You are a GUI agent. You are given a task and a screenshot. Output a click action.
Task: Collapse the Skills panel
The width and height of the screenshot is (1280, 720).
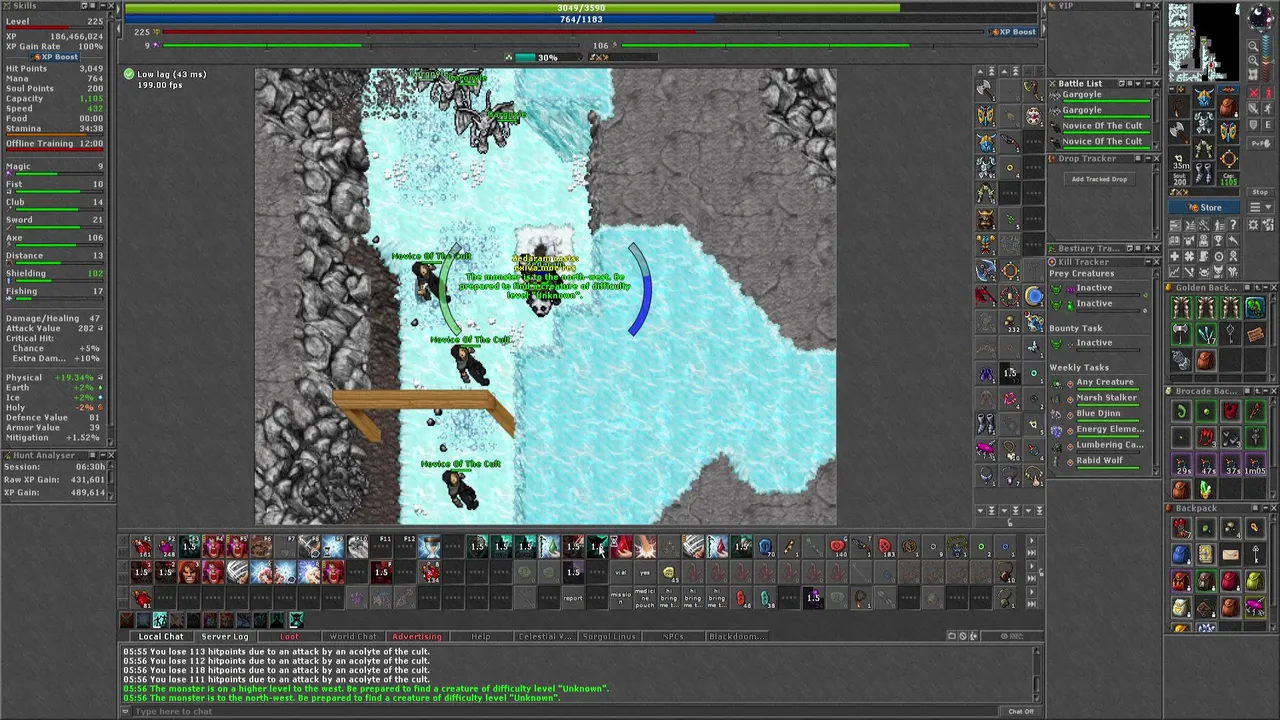click(x=103, y=6)
